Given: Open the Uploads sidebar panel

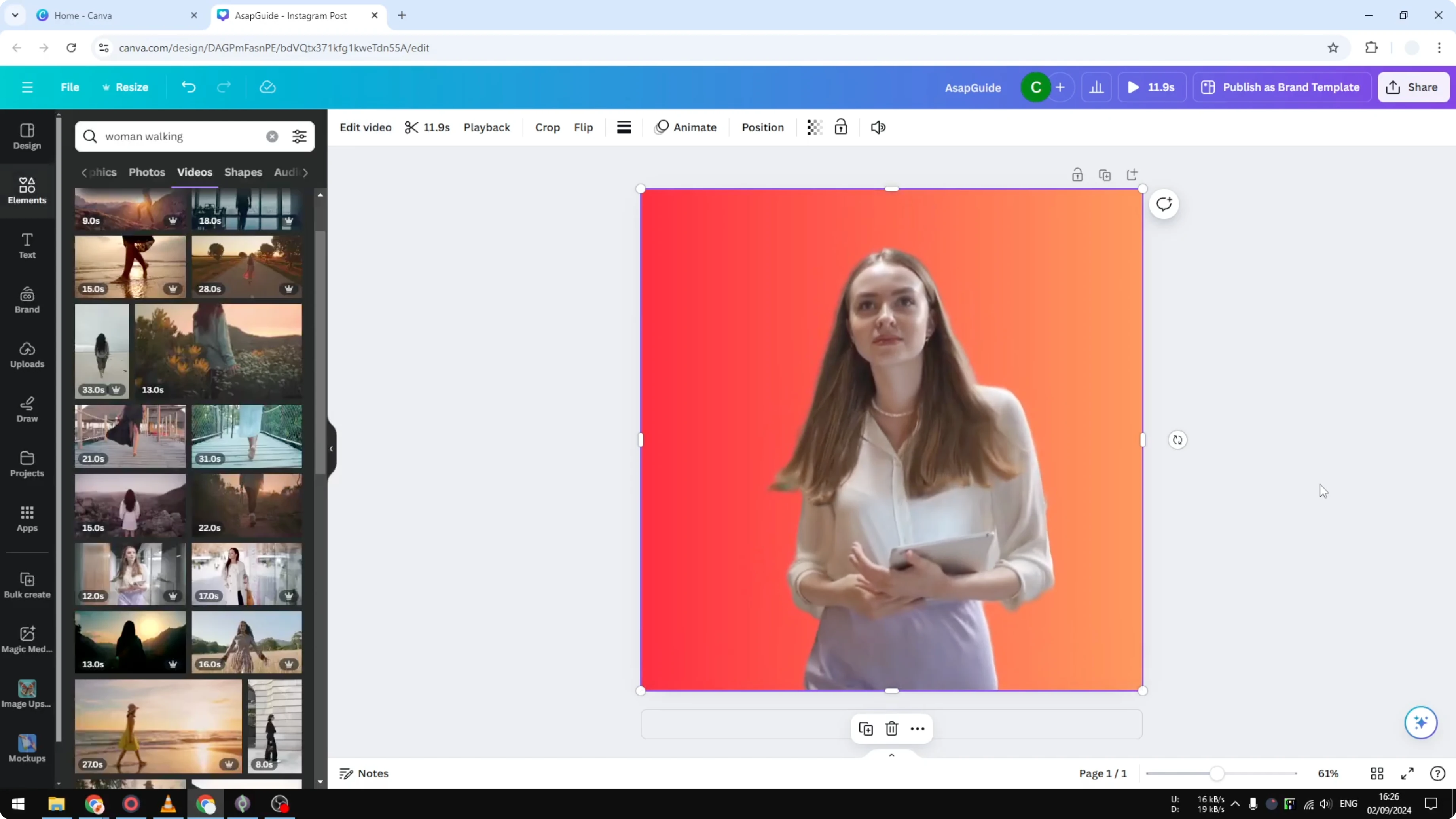Looking at the screenshot, I should (27, 355).
